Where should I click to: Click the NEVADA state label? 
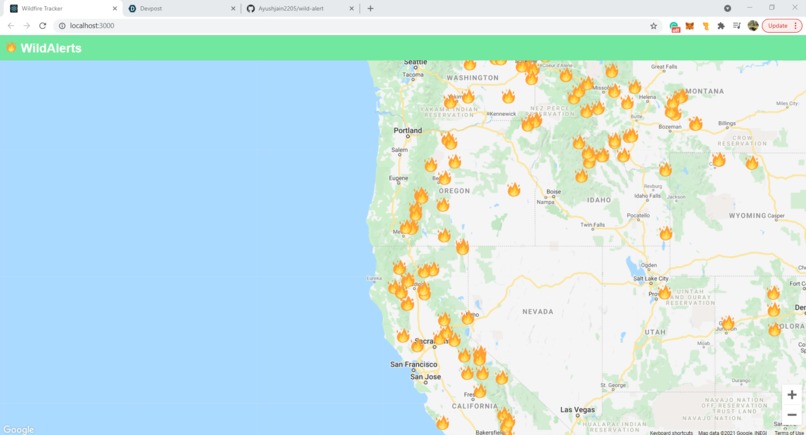coord(538,312)
